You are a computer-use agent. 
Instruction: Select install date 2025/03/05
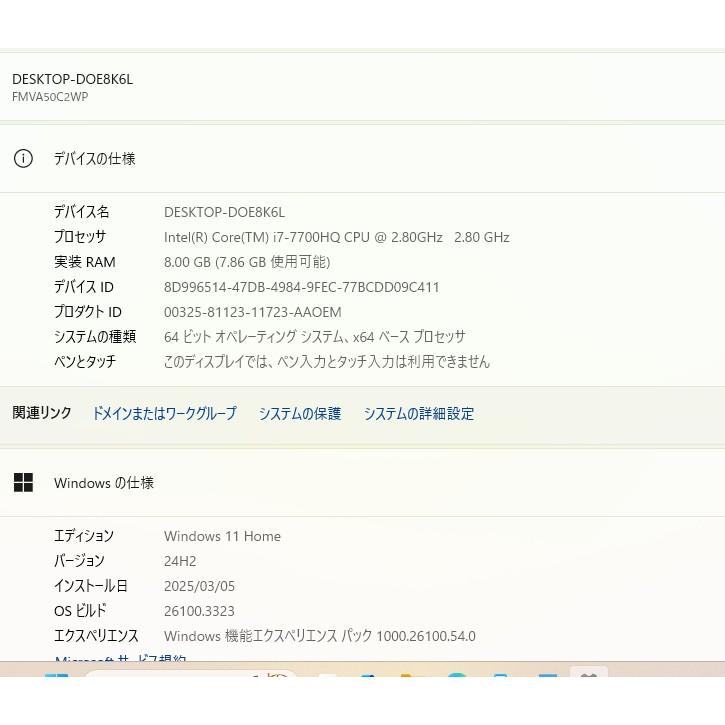click(199, 586)
